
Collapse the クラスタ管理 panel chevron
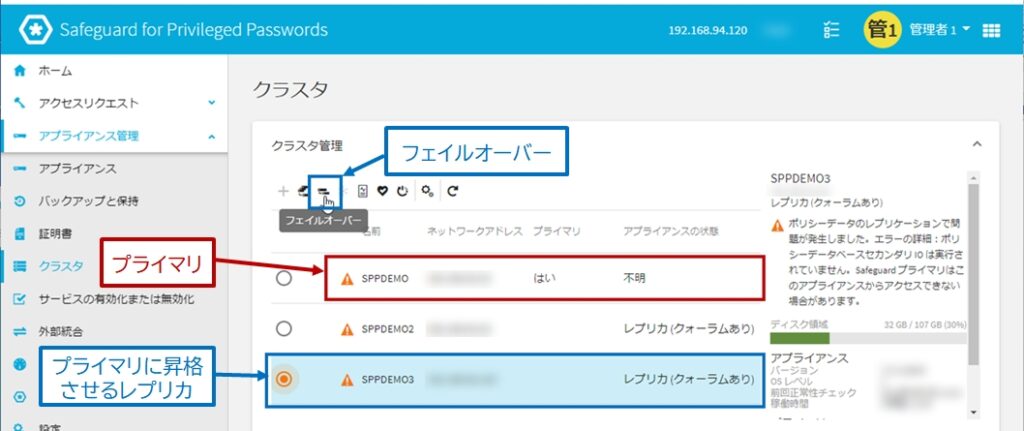976,144
